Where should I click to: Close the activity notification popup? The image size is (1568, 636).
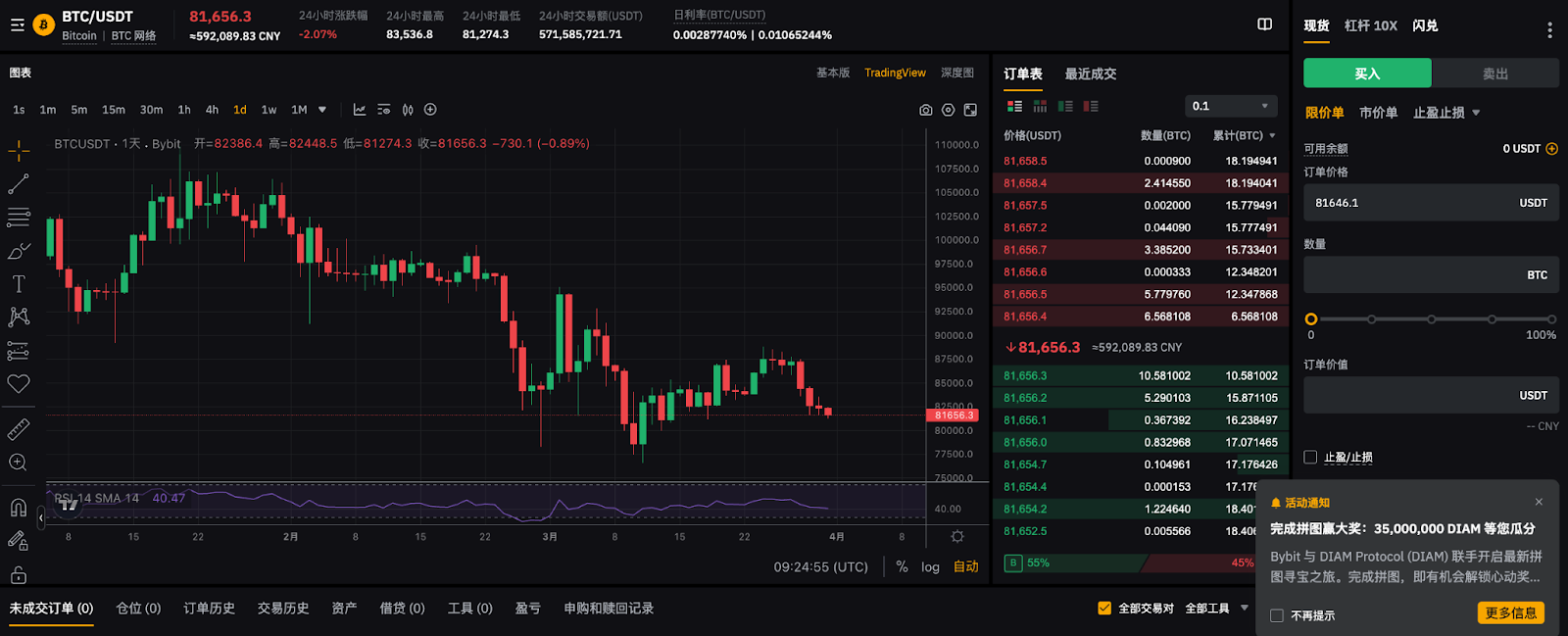pos(1539,502)
